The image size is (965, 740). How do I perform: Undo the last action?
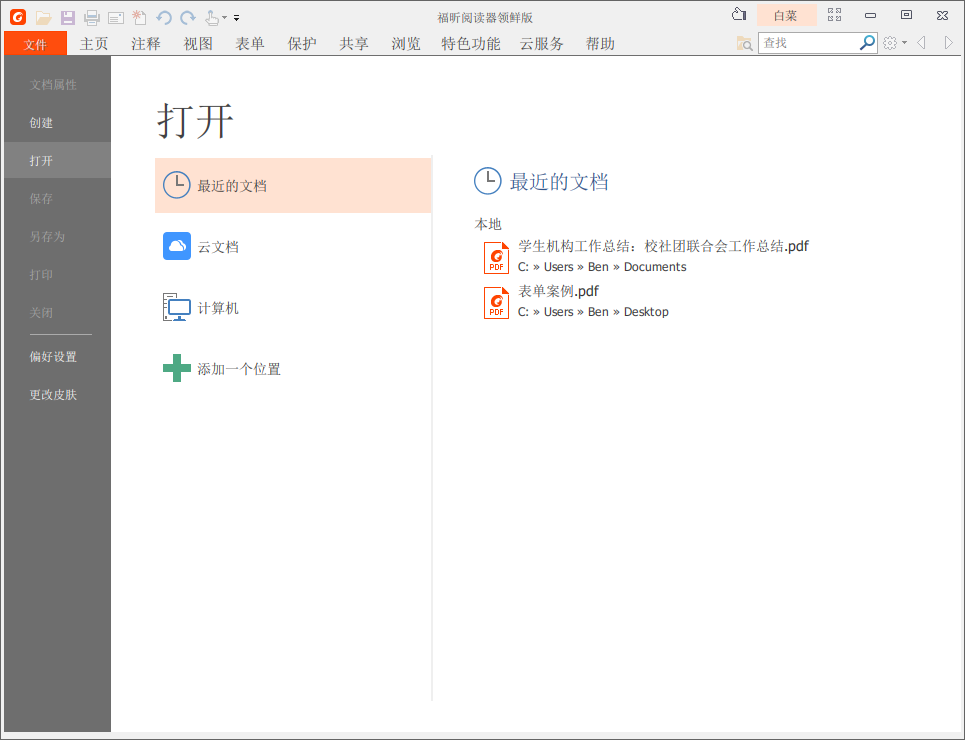pos(162,17)
